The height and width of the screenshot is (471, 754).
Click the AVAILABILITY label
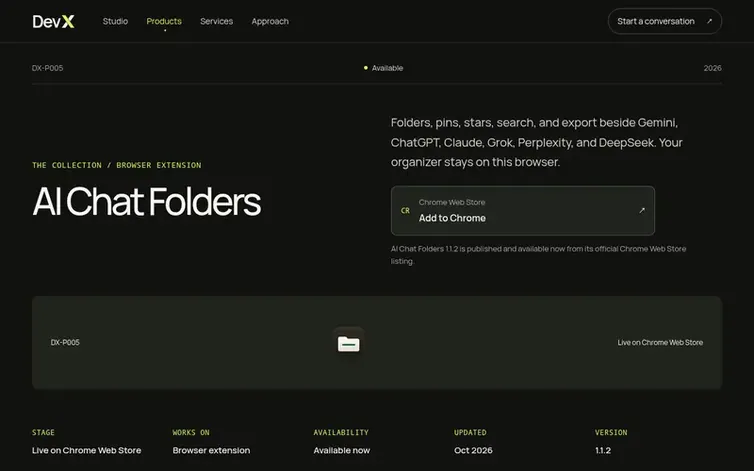click(341, 433)
